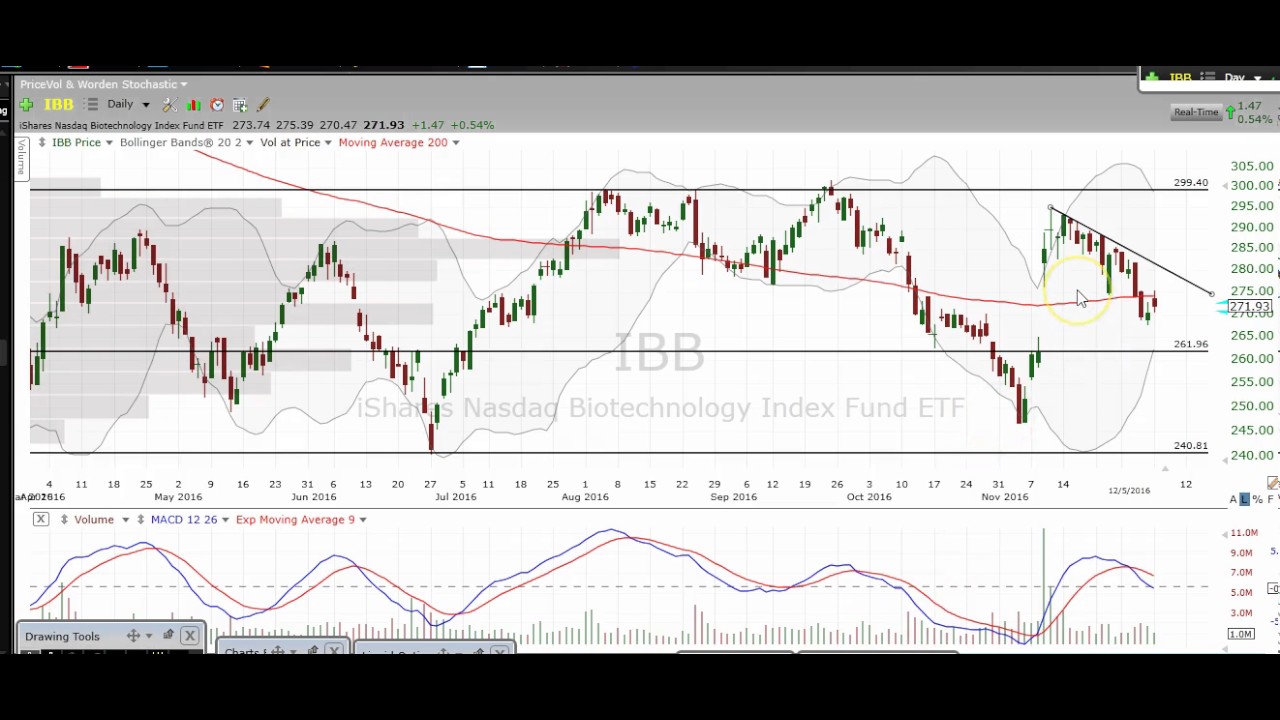Click the 261.96 horizontal line label
This screenshot has height=720, width=1280.
[1190, 344]
